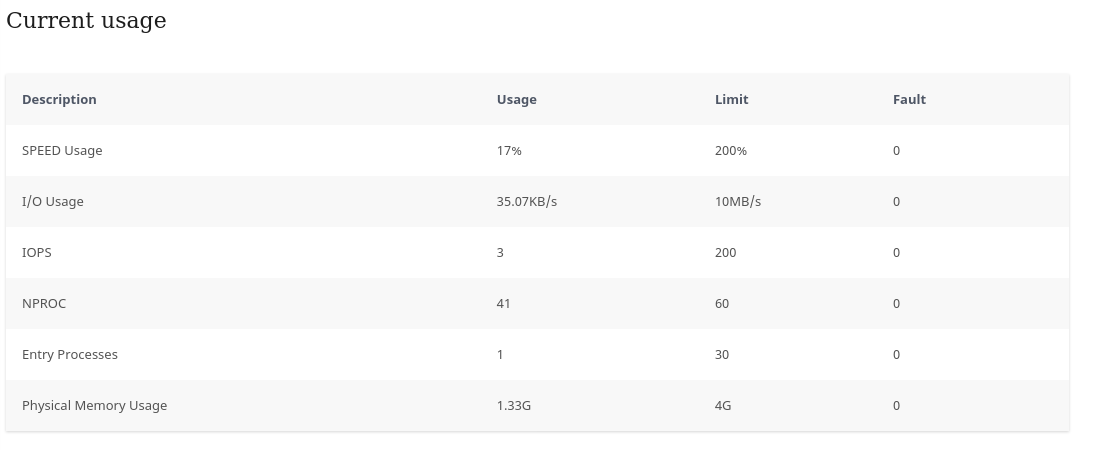1099x450 pixels.
Task: Click the IOPS row label
Action: (x=36, y=252)
